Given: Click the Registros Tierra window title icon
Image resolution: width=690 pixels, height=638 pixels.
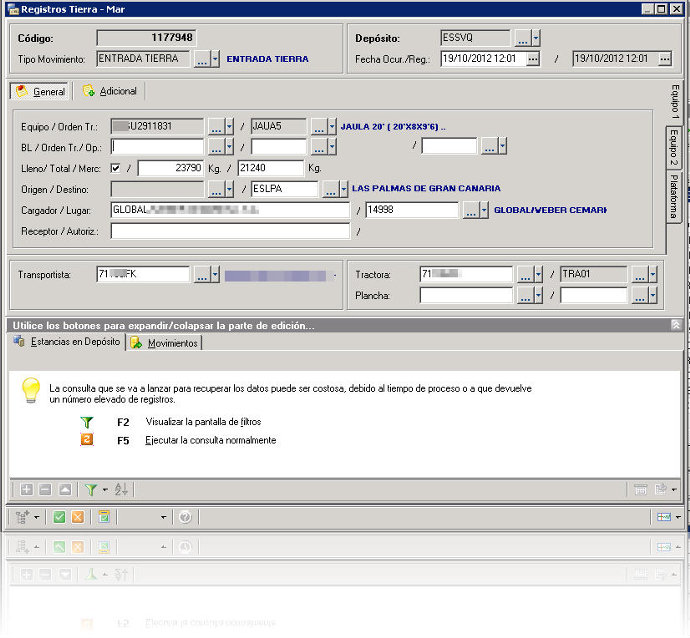Looking at the screenshot, I should tap(13, 9).
